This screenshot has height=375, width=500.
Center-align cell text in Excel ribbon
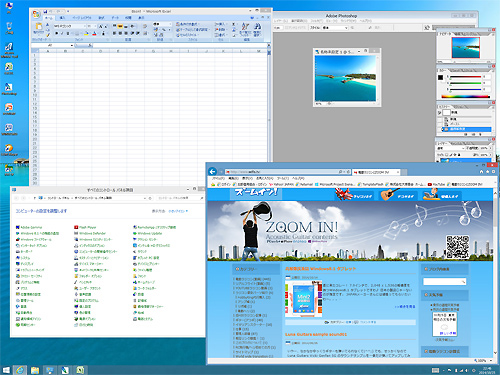(x=120, y=33)
